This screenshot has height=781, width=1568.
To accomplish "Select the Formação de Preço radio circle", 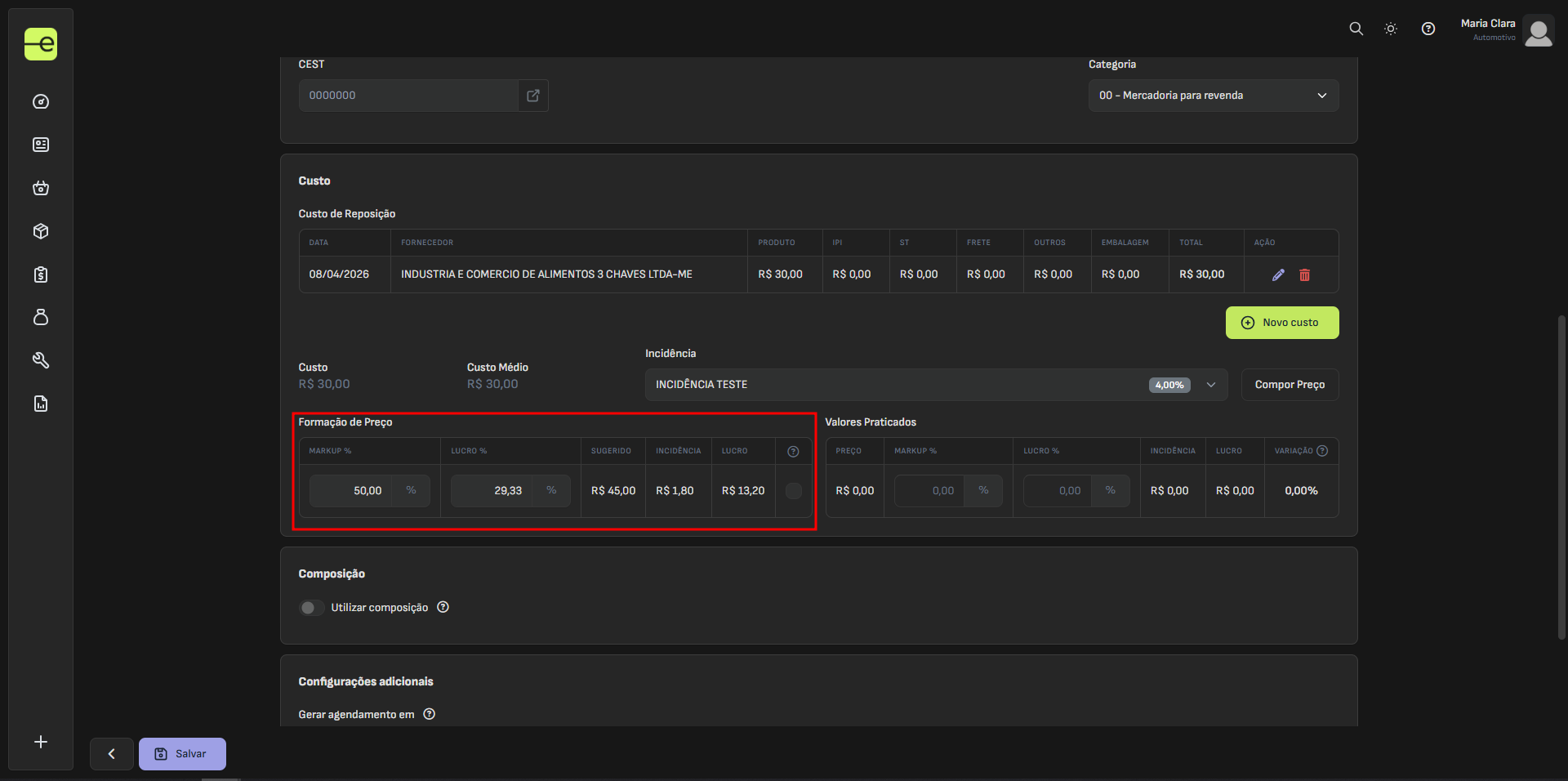I will click(793, 491).
